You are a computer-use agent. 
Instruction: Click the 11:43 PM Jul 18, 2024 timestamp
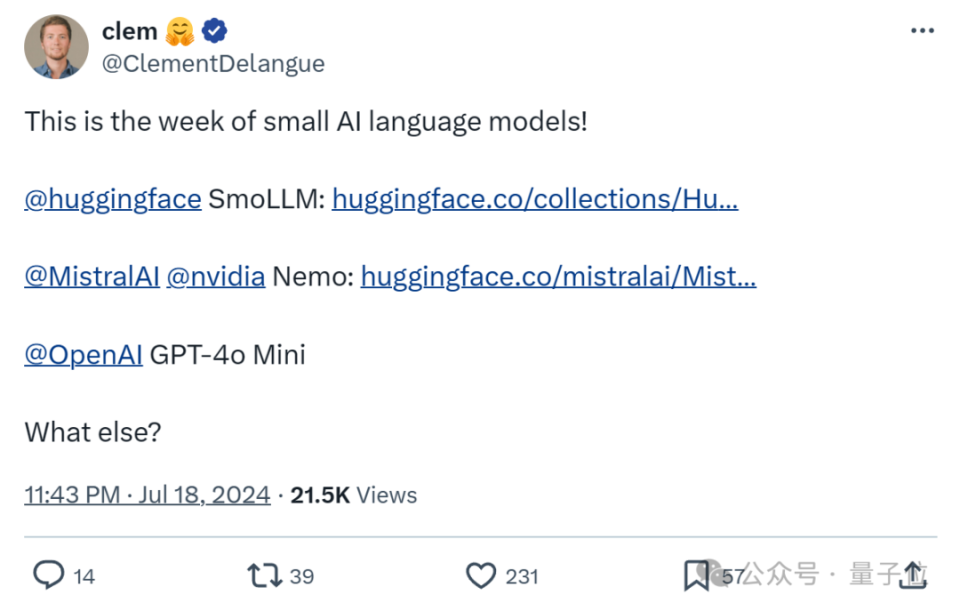tap(147, 494)
